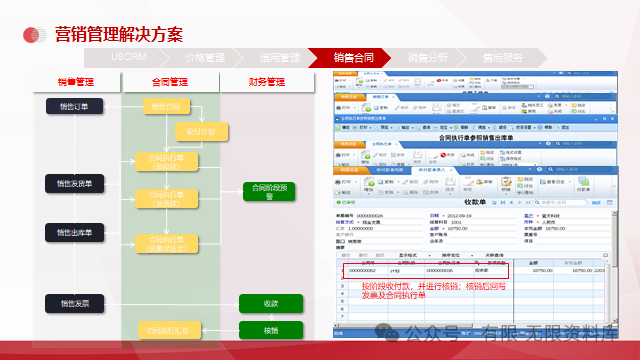Click the 刷新 icon in 合同执行单参照销售出库单 dialog

coord(456,127)
